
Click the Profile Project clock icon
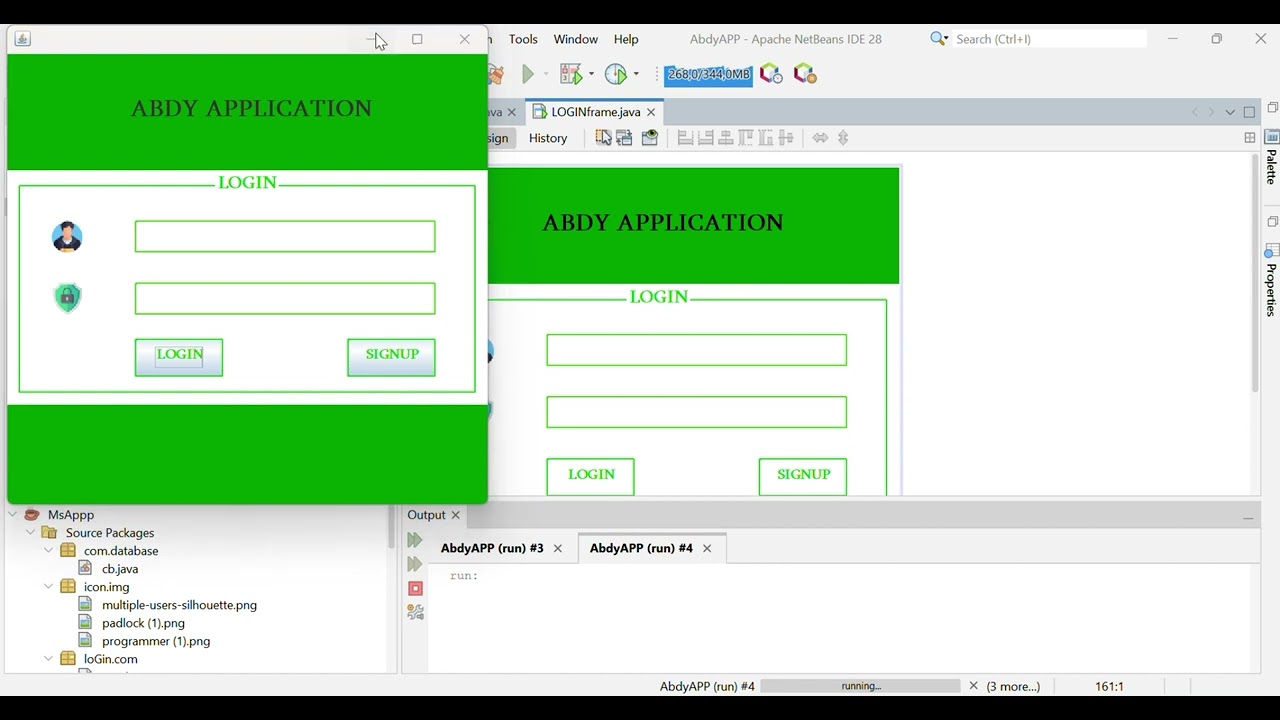(x=616, y=74)
